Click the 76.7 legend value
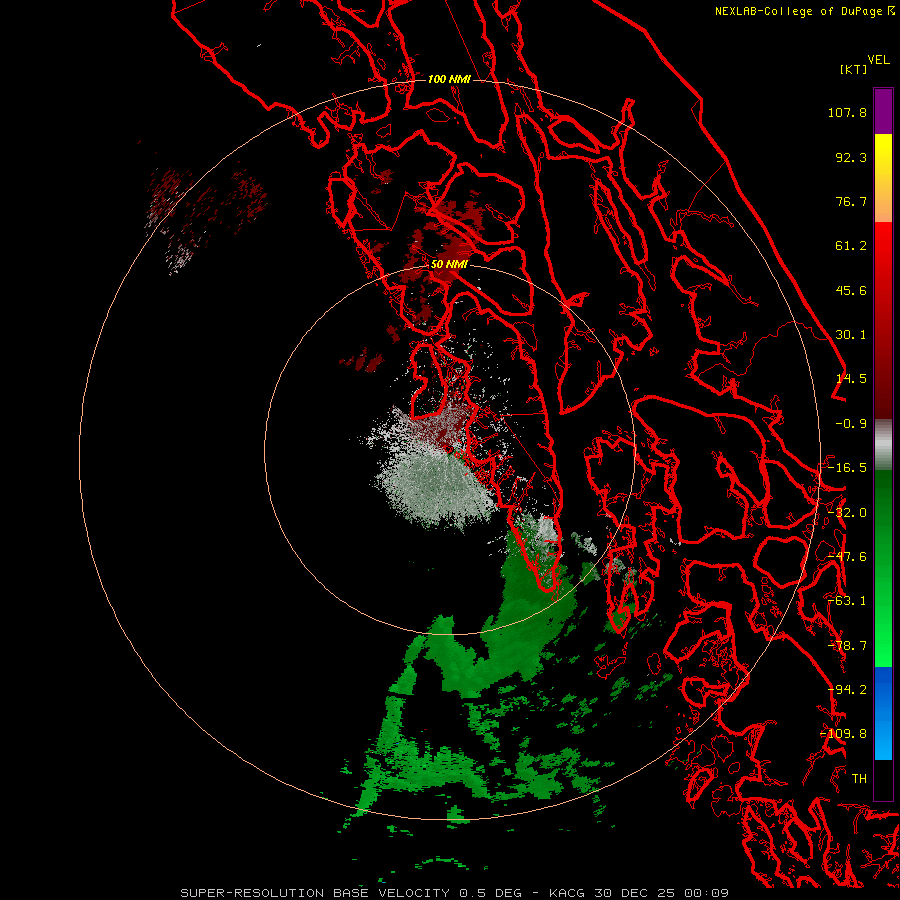The height and width of the screenshot is (900, 900). click(851, 201)
